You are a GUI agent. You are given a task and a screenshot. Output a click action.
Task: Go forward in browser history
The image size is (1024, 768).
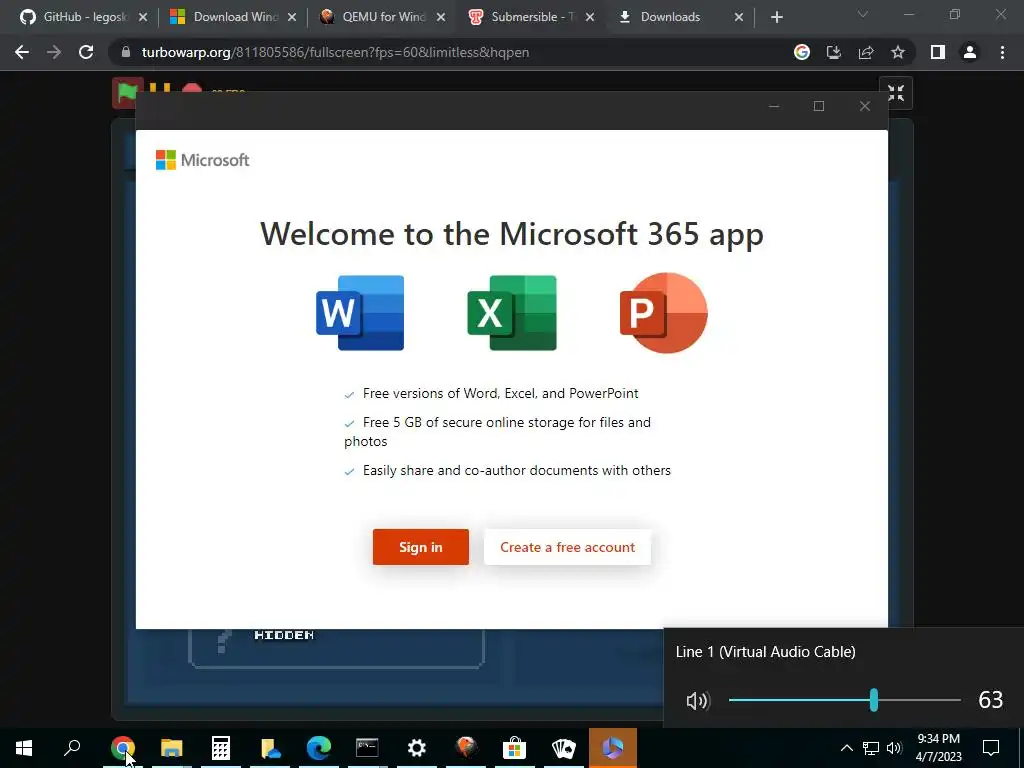point(54,52)
